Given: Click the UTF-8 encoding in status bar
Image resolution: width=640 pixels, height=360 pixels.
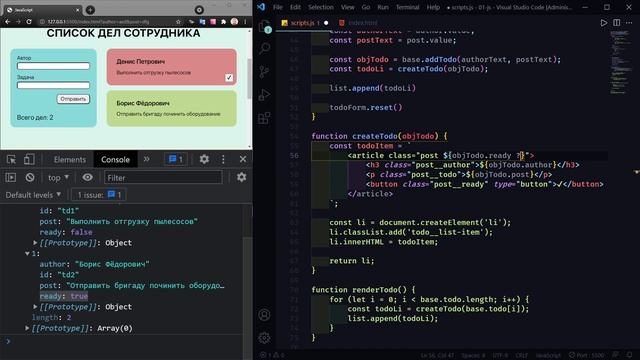Looking at the screenshot, I should [500, 355].
